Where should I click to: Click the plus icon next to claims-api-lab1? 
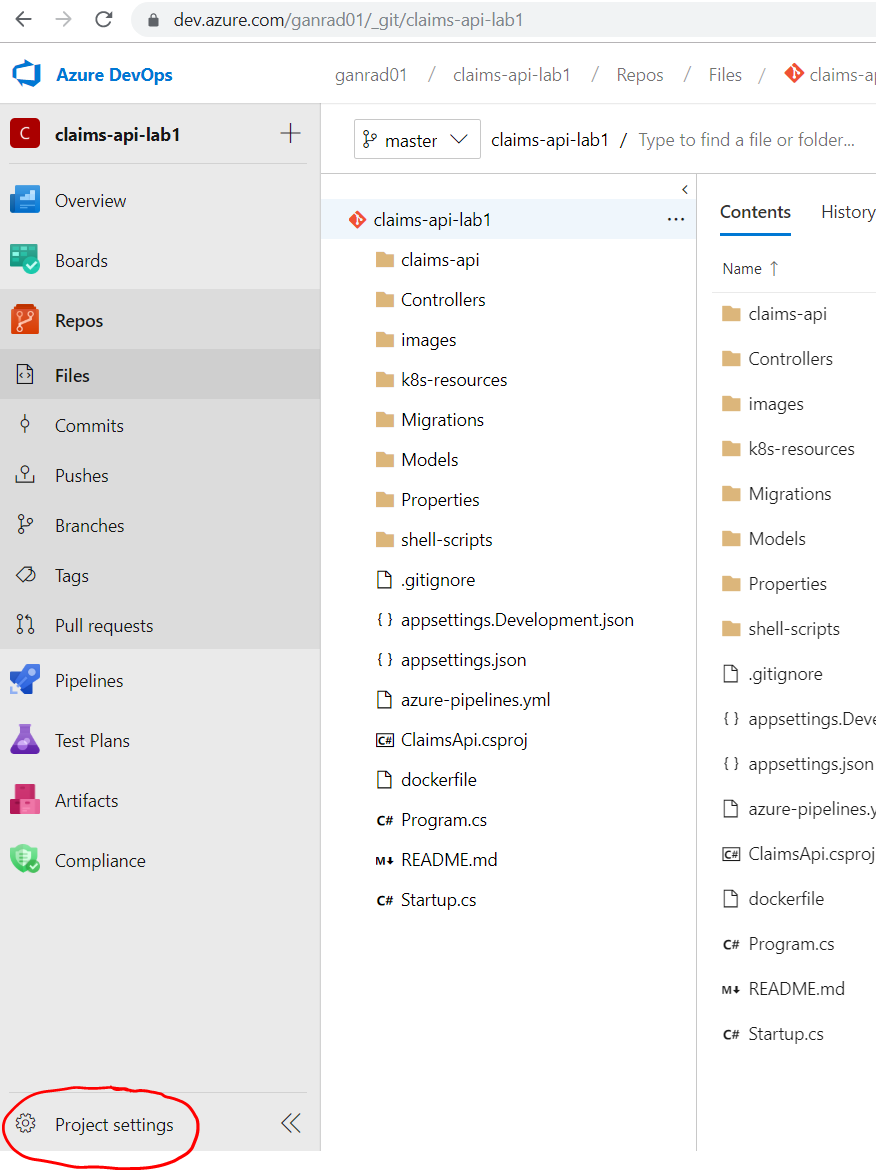[x=290, y=134]
